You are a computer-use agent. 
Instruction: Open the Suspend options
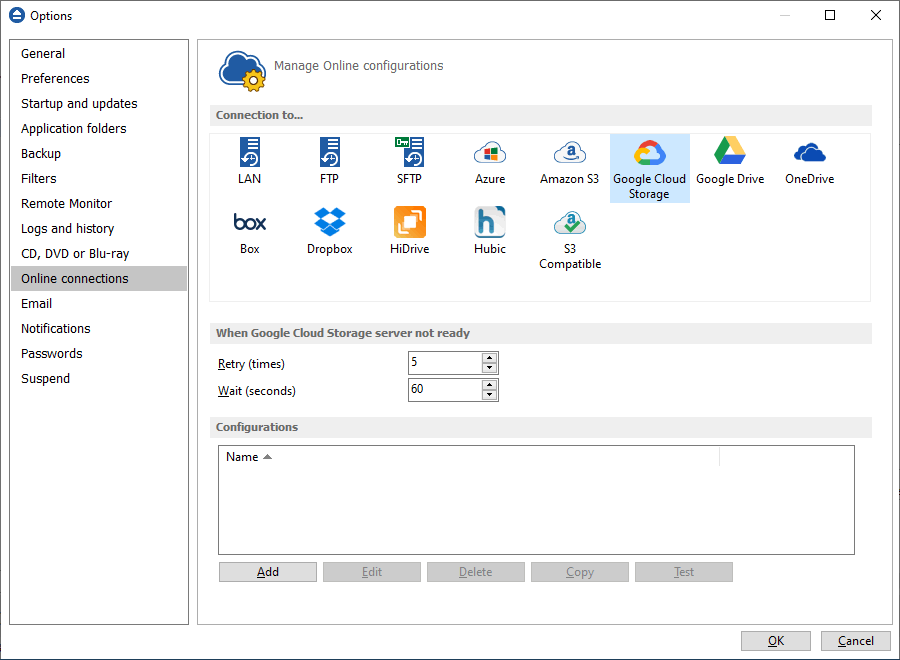point(99,379)
